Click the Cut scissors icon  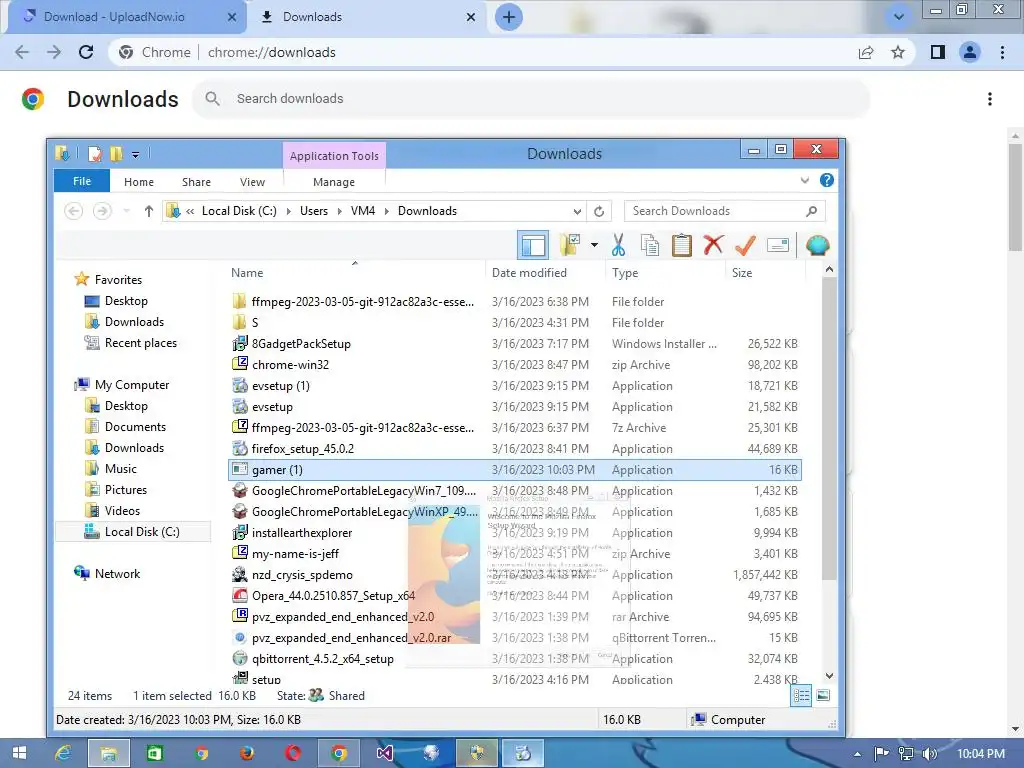tap(618, 245)
